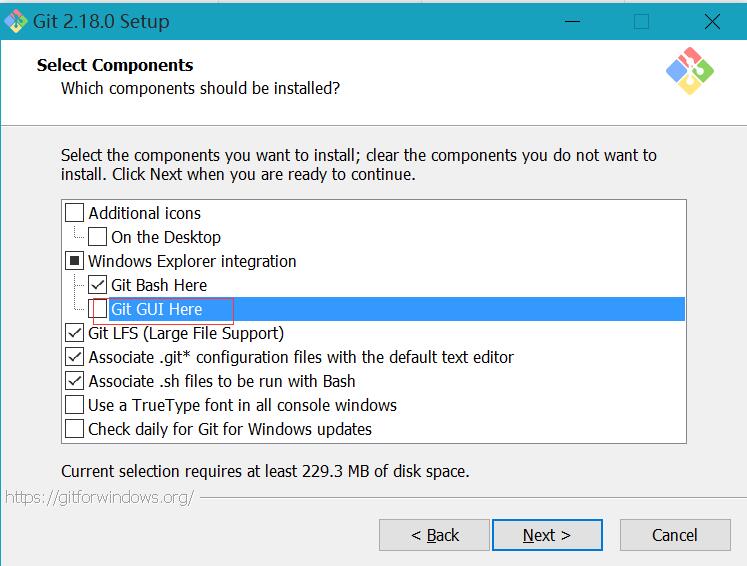Enable daily Git for Windows update check
Viewport: 747px width, 566px height.
[x=75, y=429]
